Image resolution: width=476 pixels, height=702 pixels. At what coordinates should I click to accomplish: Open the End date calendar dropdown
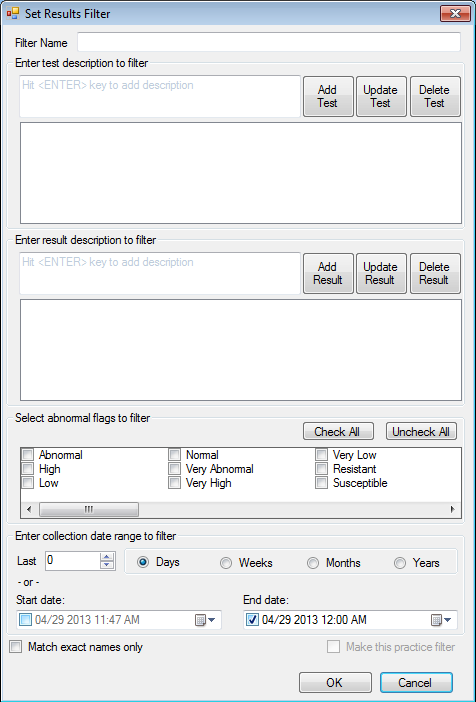442,620
